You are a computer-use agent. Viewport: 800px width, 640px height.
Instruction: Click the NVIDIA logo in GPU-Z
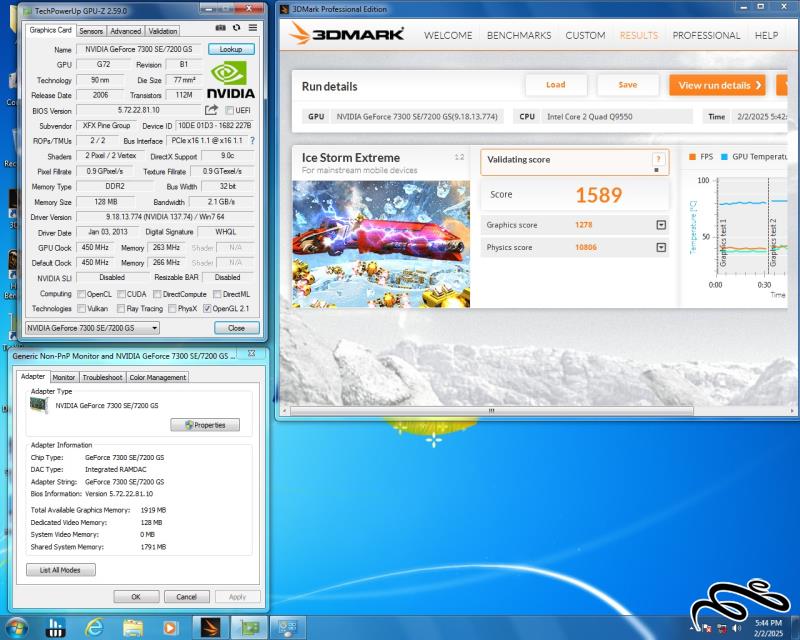tap(231, 80)
